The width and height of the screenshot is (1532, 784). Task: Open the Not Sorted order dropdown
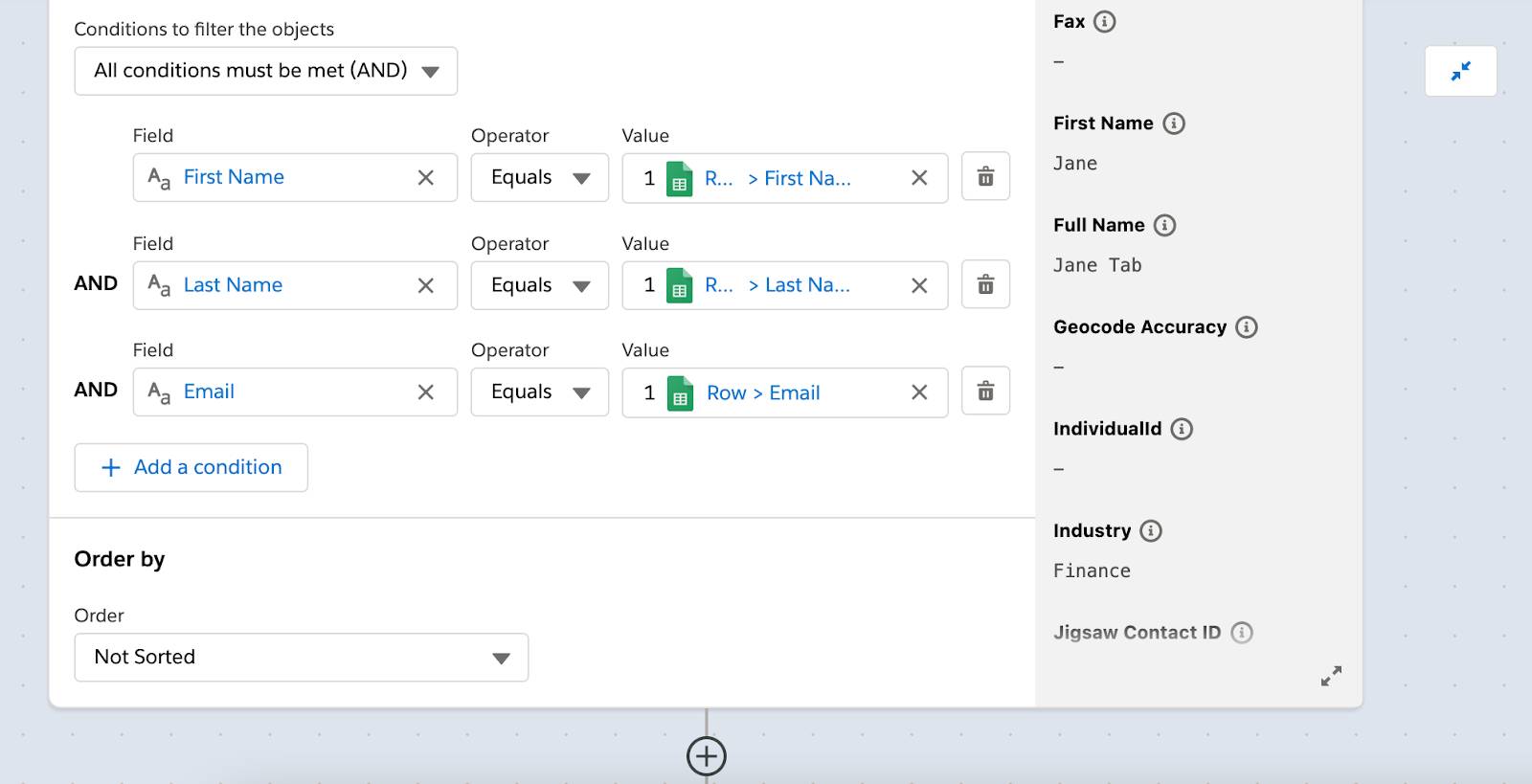click(302, 657)
